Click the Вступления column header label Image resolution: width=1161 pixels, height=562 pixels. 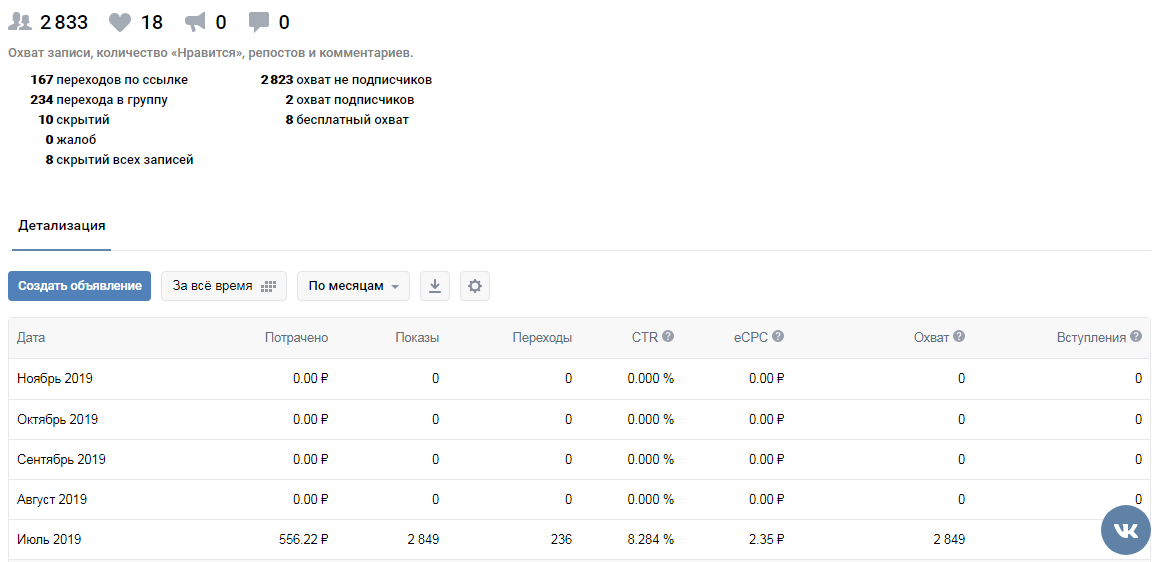(1091, 338)
